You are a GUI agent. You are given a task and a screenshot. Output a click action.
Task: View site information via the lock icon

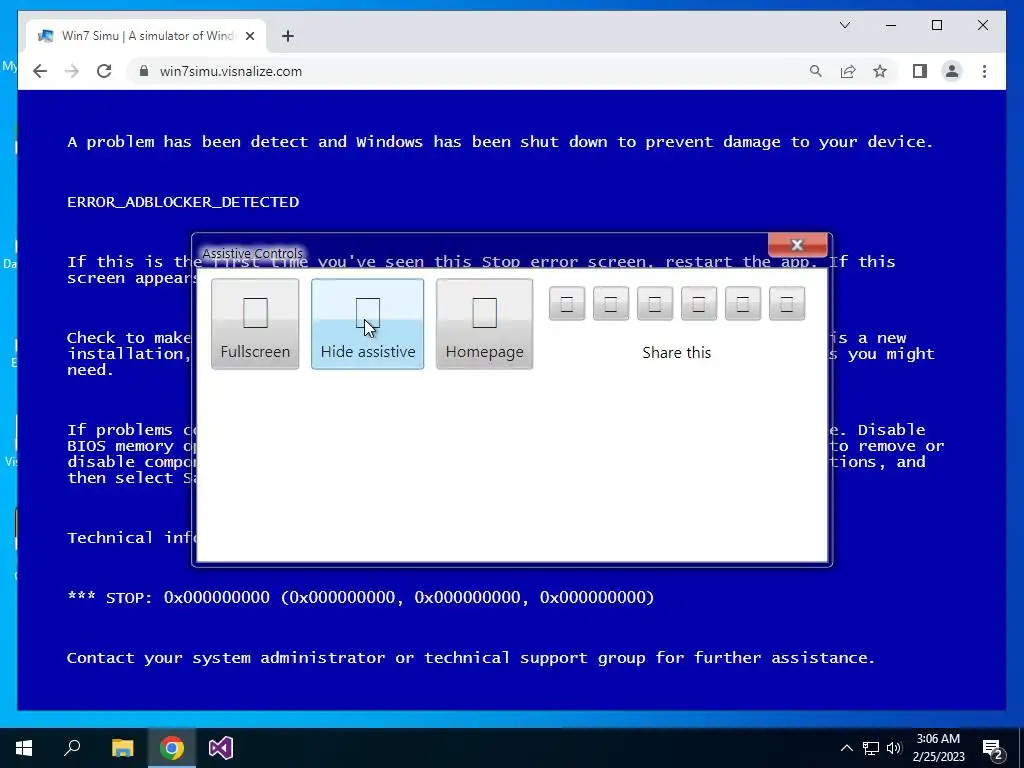click(x=144, y=71)
